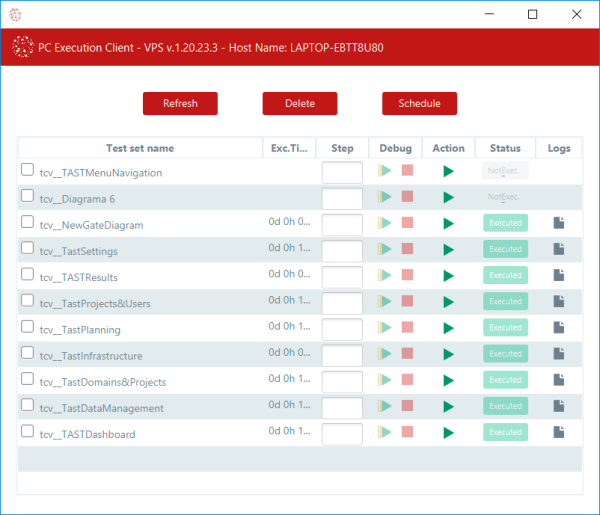The image size is (600, 515).
Task: Stop debugging tcv__TASTMenuNavigation
Action: [x=407, y=170]
